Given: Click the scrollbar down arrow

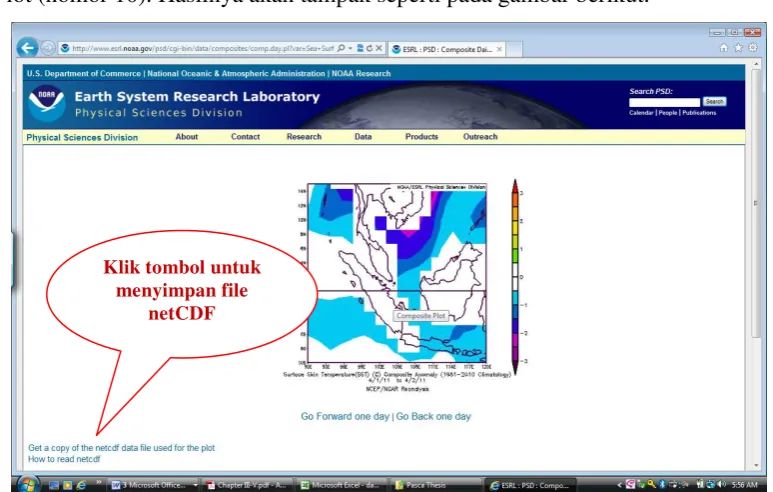Looking at the screenshot, I should pos(756,465).
